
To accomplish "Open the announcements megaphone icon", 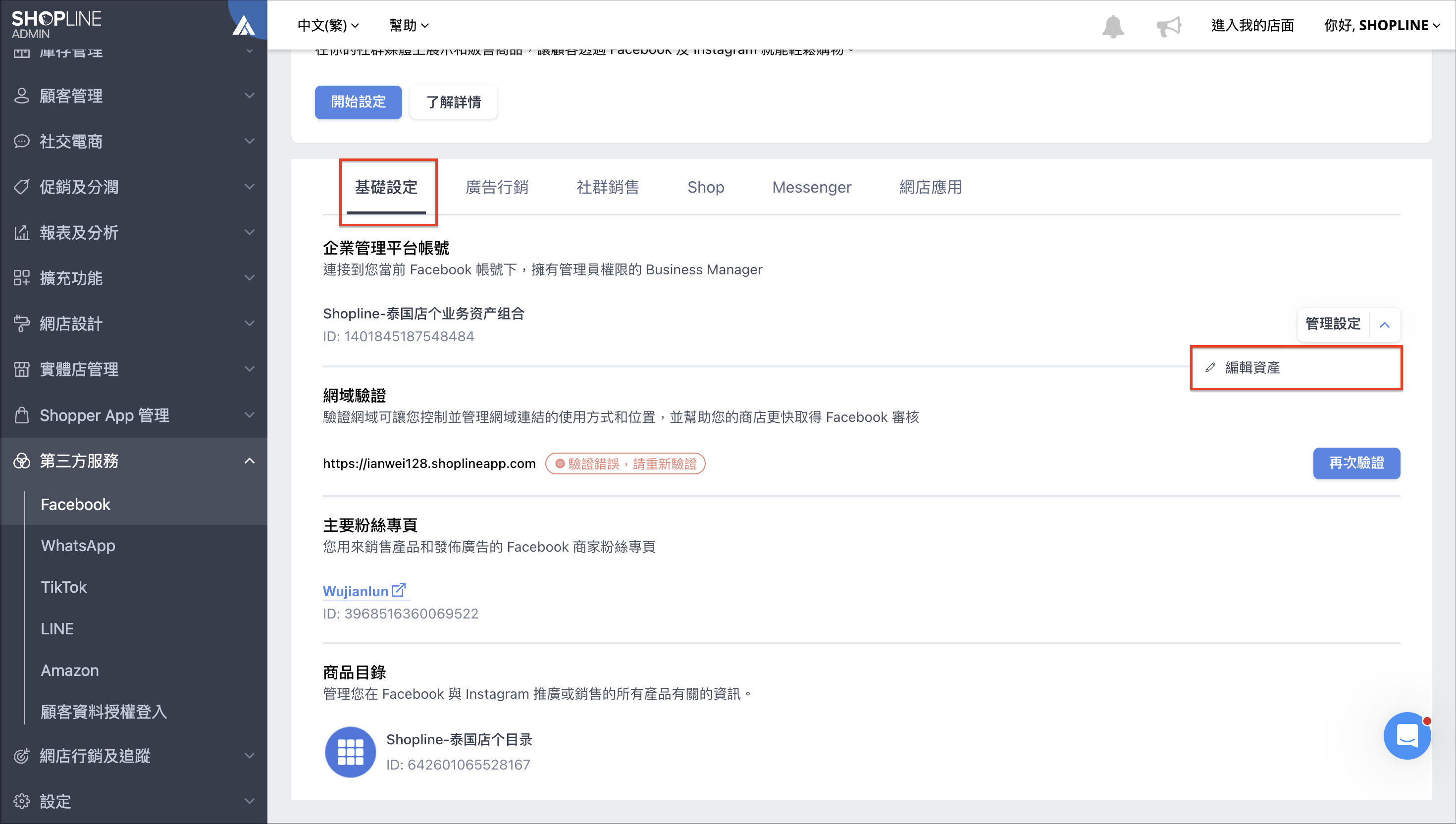I will tap(1169, 26).
